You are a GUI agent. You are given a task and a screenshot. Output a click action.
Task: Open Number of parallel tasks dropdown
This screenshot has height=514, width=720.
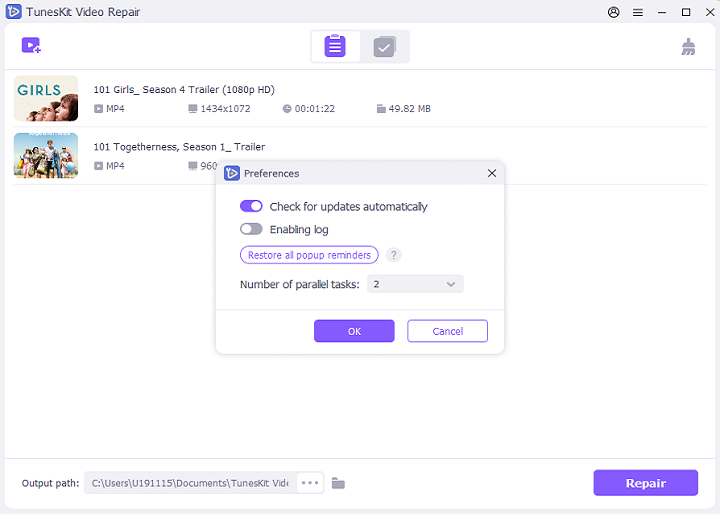pyautogui.click(x=415, y=284)
